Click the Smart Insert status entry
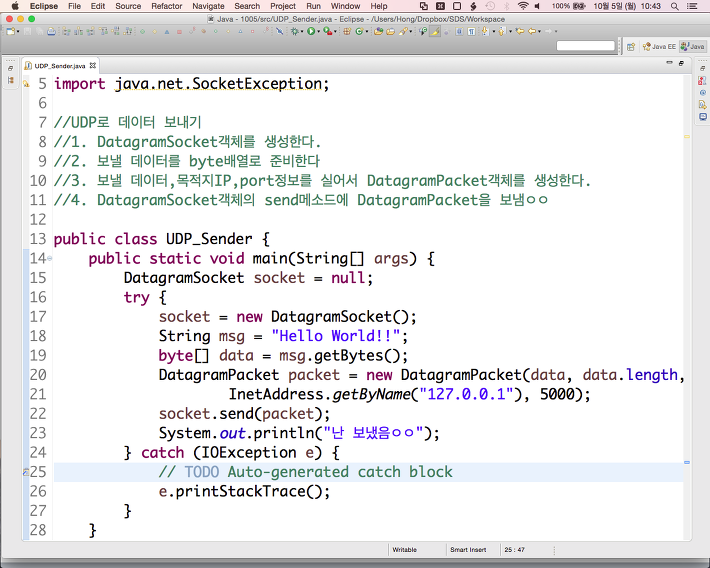The height and width of the screenshot is (568, 710). click(468, 549)
